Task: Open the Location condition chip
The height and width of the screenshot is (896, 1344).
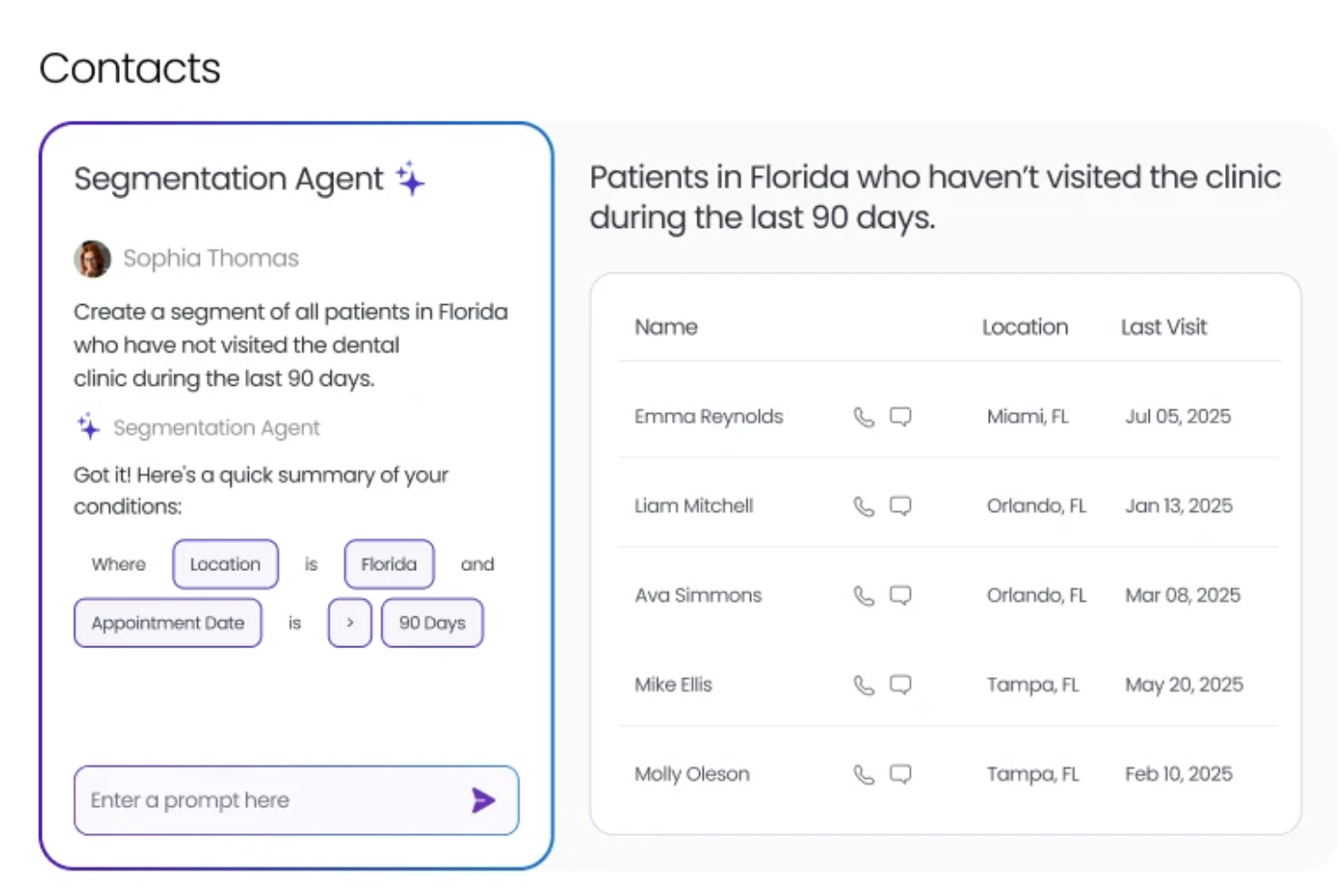Action: 225,564
